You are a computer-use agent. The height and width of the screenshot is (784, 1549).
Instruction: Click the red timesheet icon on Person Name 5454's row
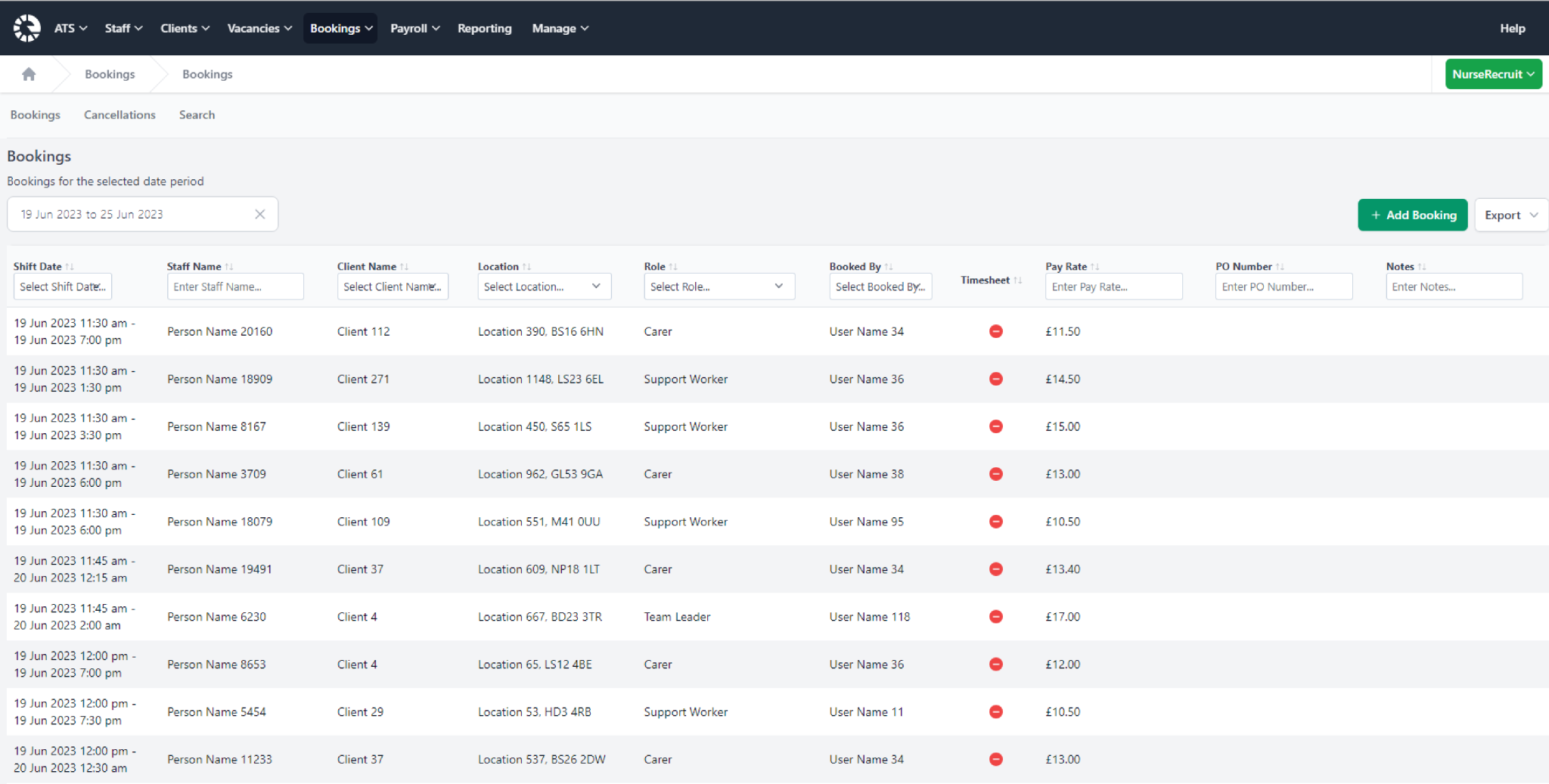(996, 711)
